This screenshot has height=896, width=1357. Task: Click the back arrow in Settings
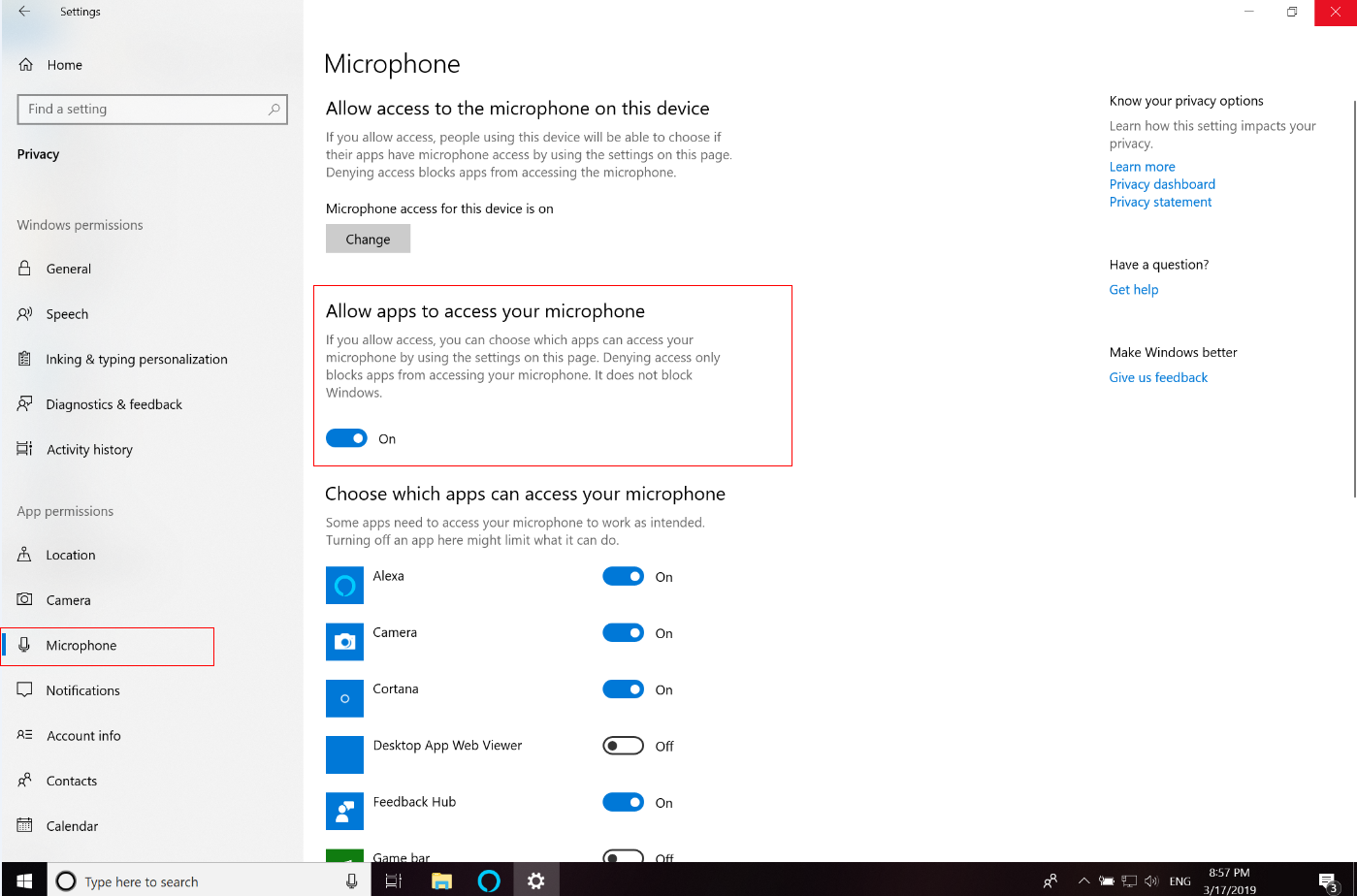tap(24, 12)
